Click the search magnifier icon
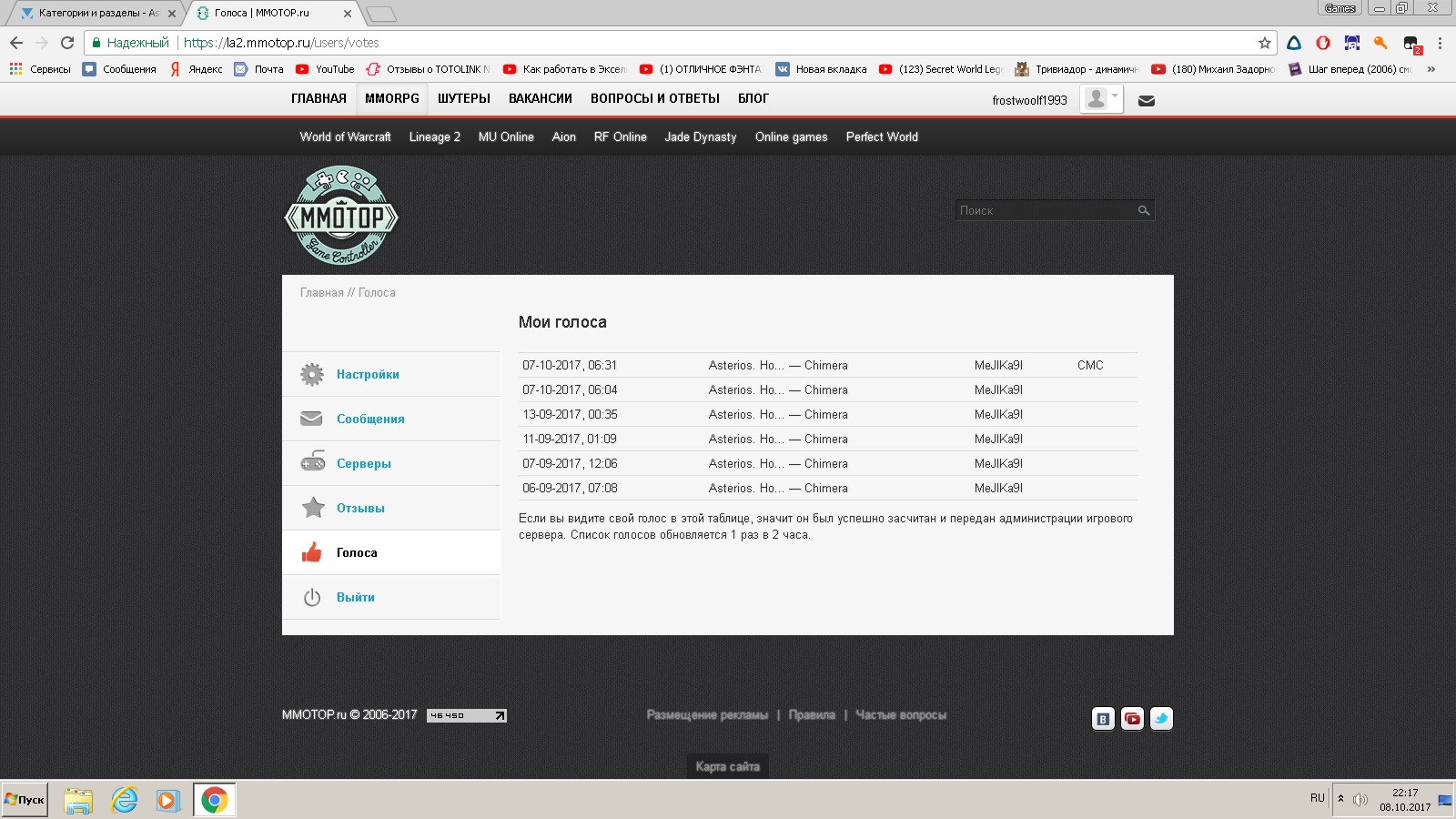This screenshot has width=1456, height=819. coord(1144,210)
